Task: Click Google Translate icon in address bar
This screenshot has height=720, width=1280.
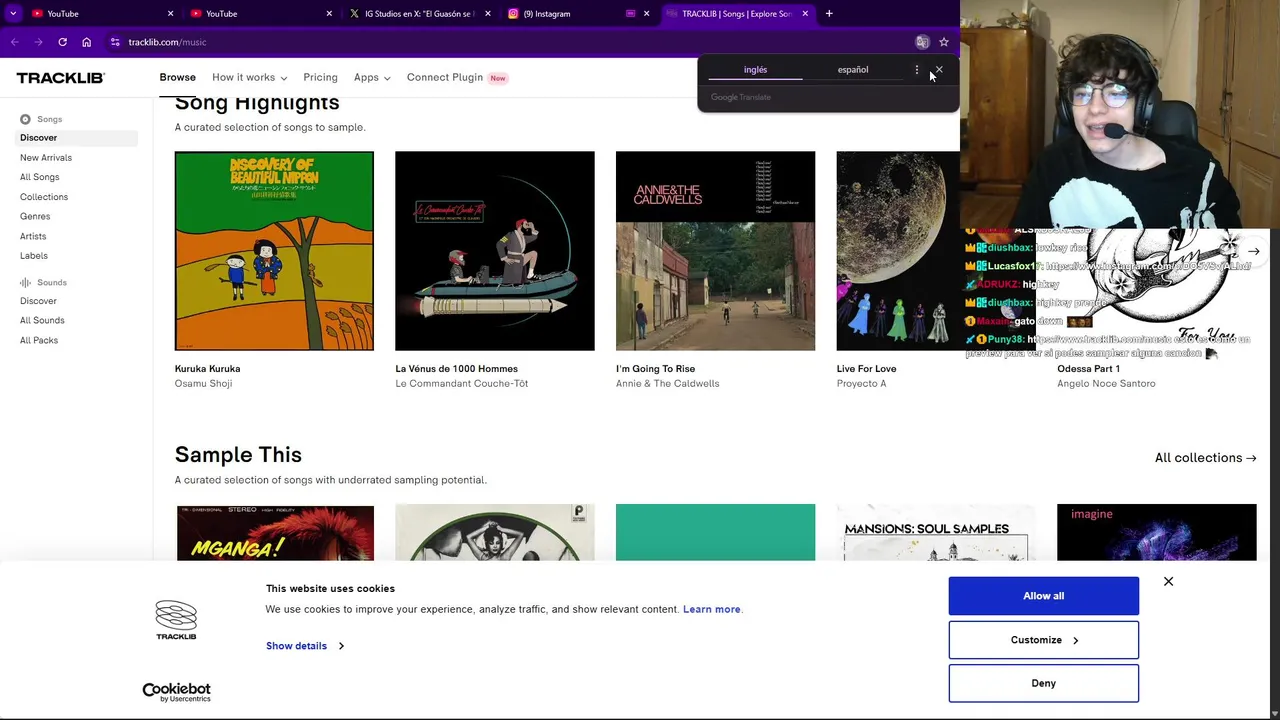Action: click(x=922, y=42)
